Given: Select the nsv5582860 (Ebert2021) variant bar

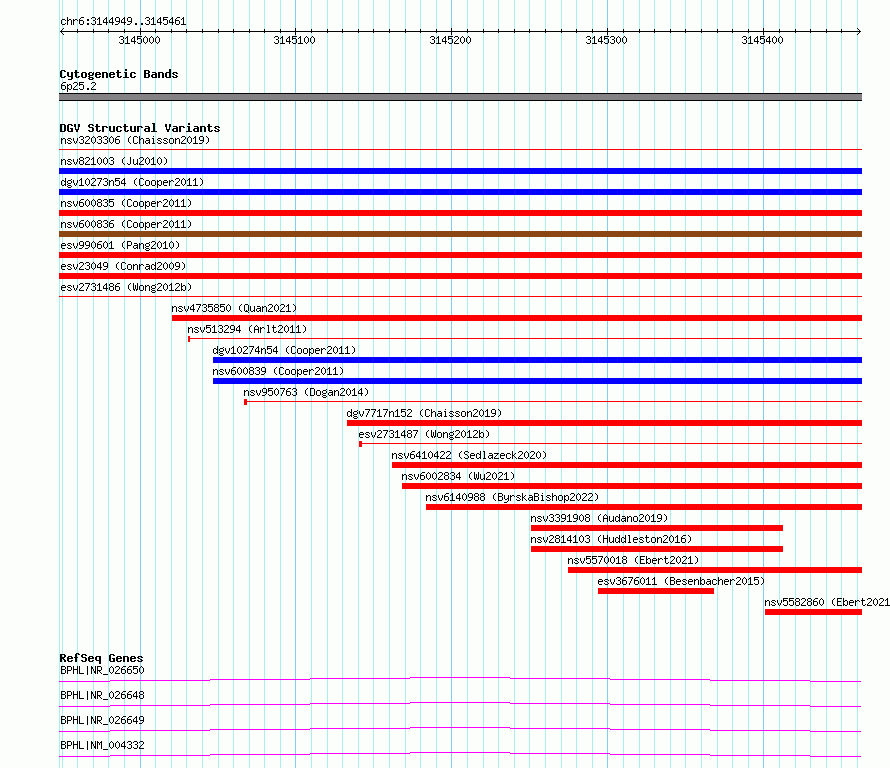Looking at the screenshot, I should (813, 612).
